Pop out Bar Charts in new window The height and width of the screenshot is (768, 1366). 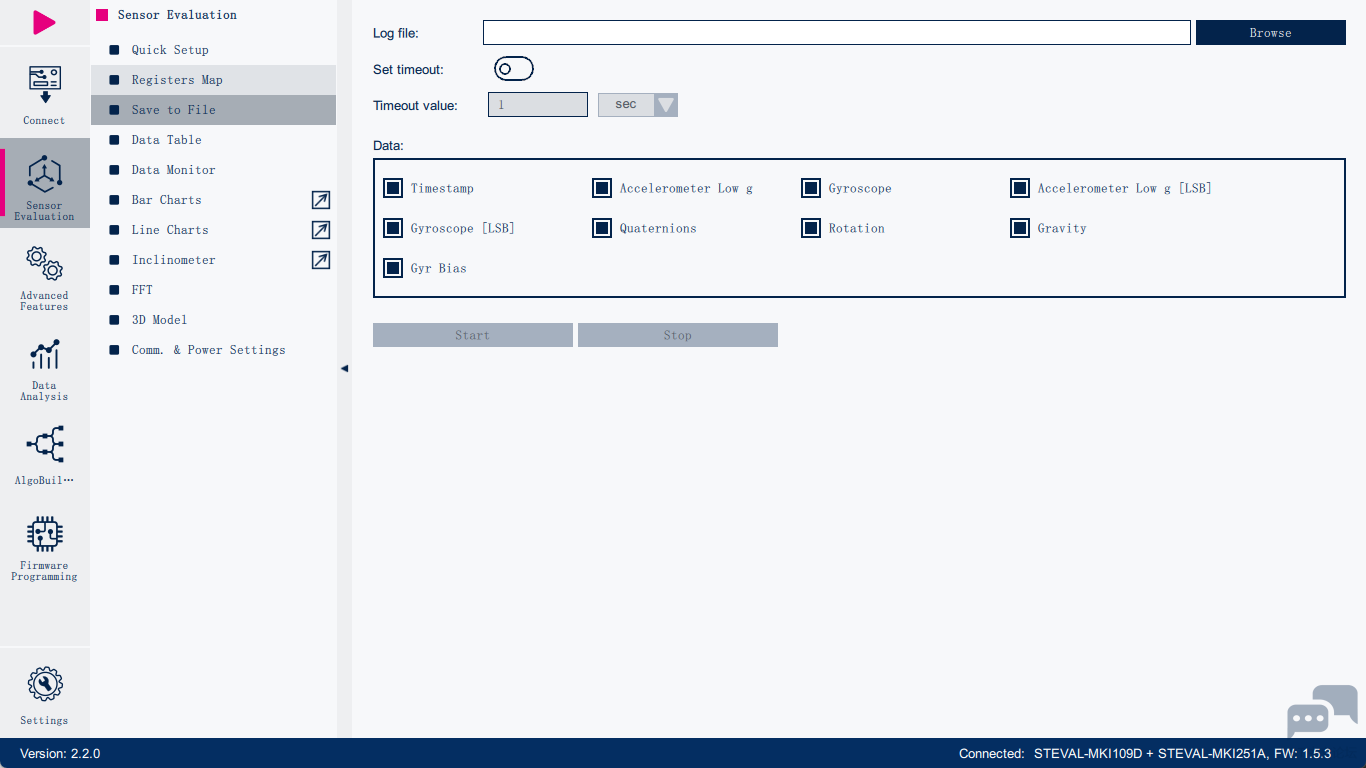point(320,200)
